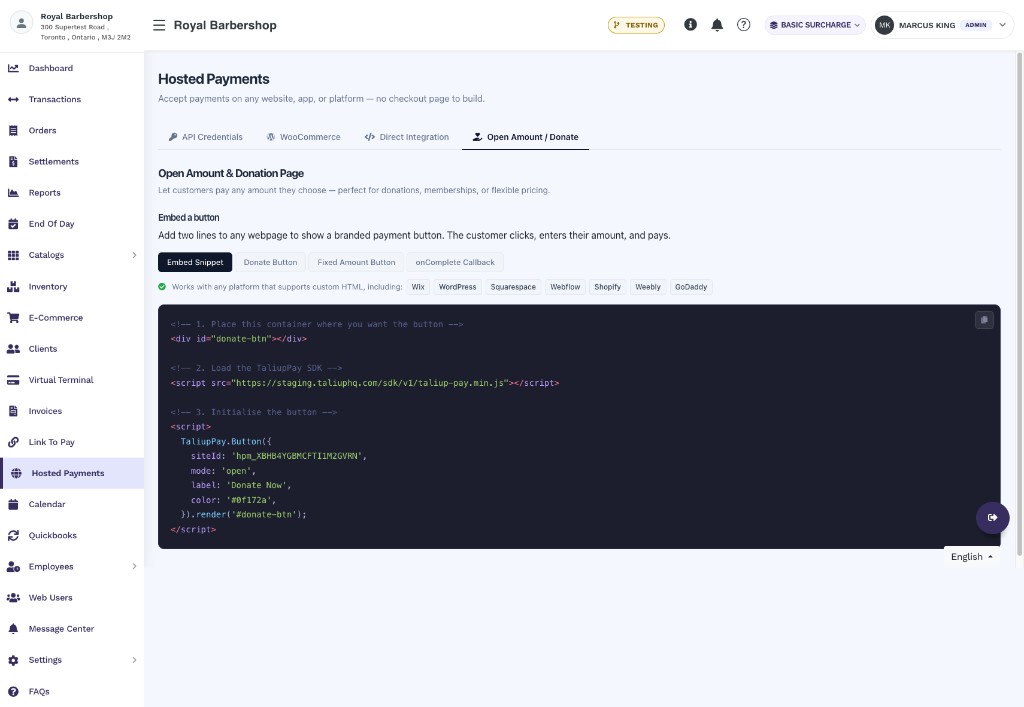1024x707 pixels.
Task: Click the Webflow platform tag
Action: click(565, 287)
